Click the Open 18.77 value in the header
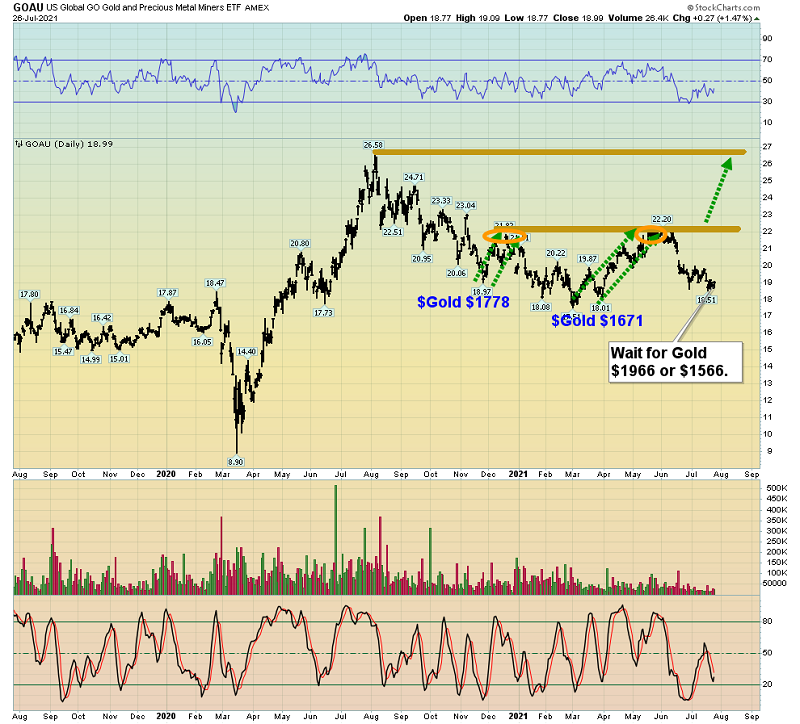This screenshot has width=800, height=724. coord(427,18)
